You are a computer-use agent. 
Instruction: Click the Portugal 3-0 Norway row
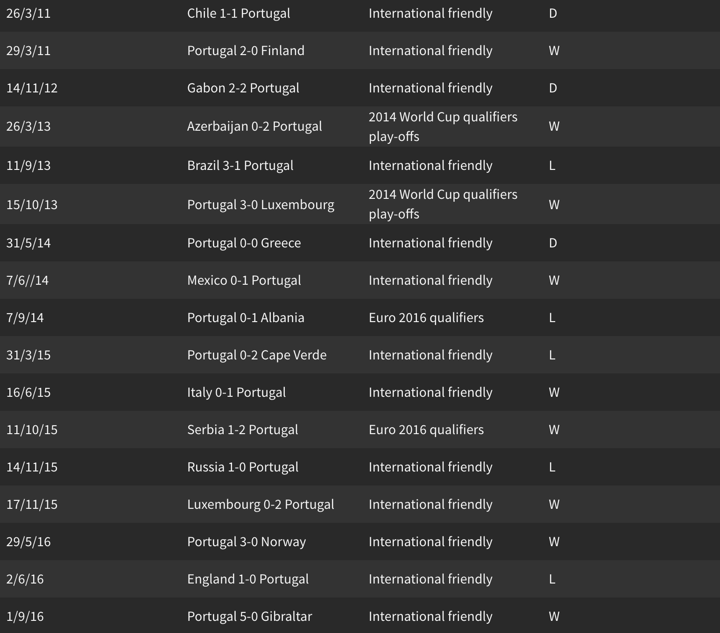click(246, 542)
